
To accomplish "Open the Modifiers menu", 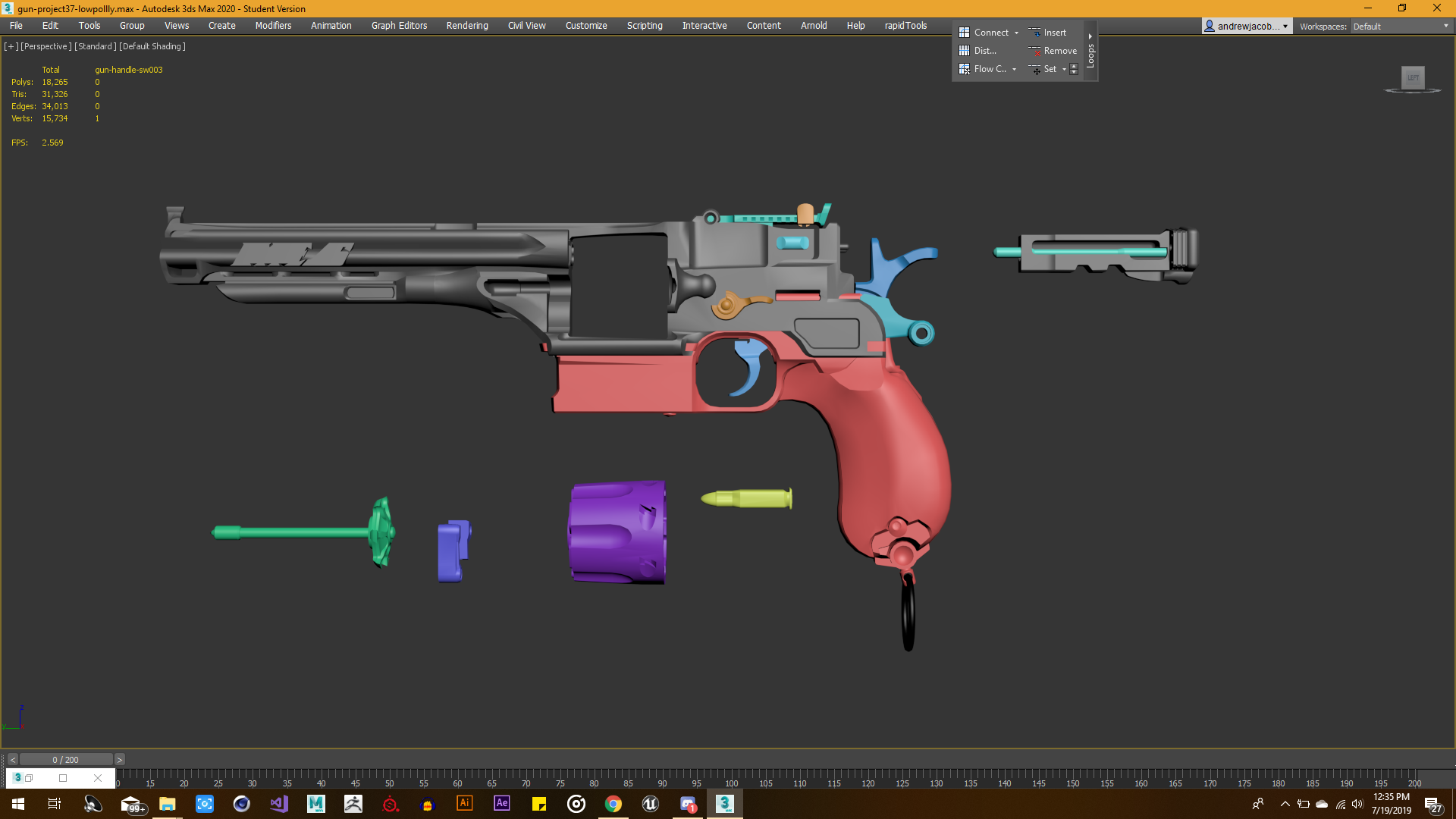I will point(273,25).
